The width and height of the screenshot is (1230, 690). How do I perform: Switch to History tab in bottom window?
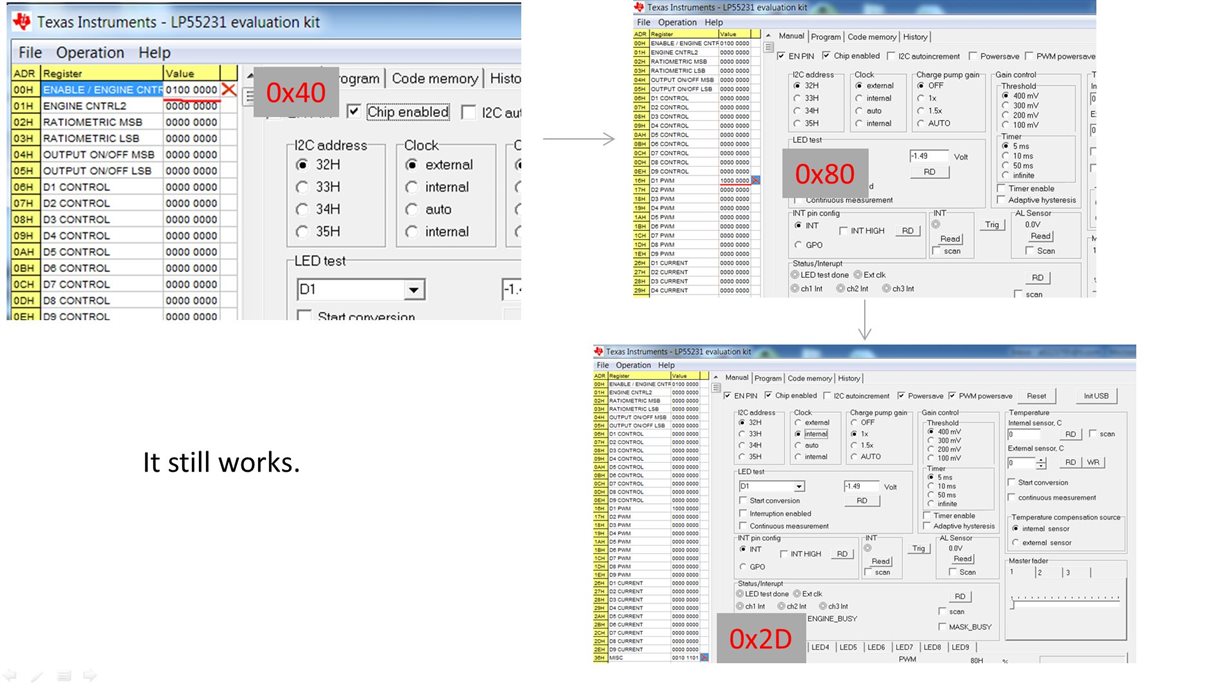(849, 378)
